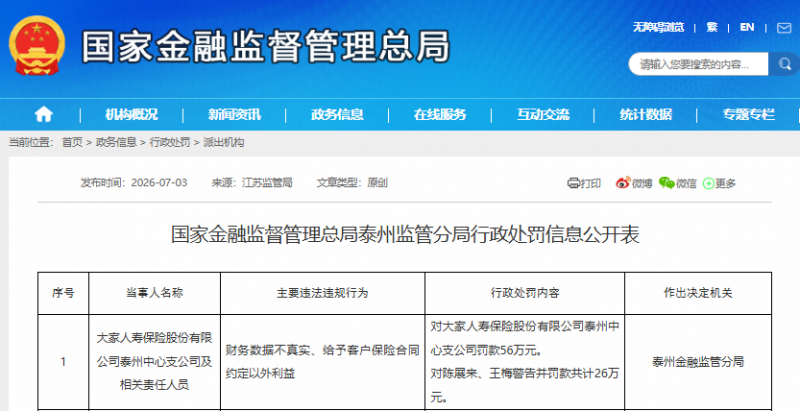
Task: Open the 专题专栏 menu
Action: (748, 114)
